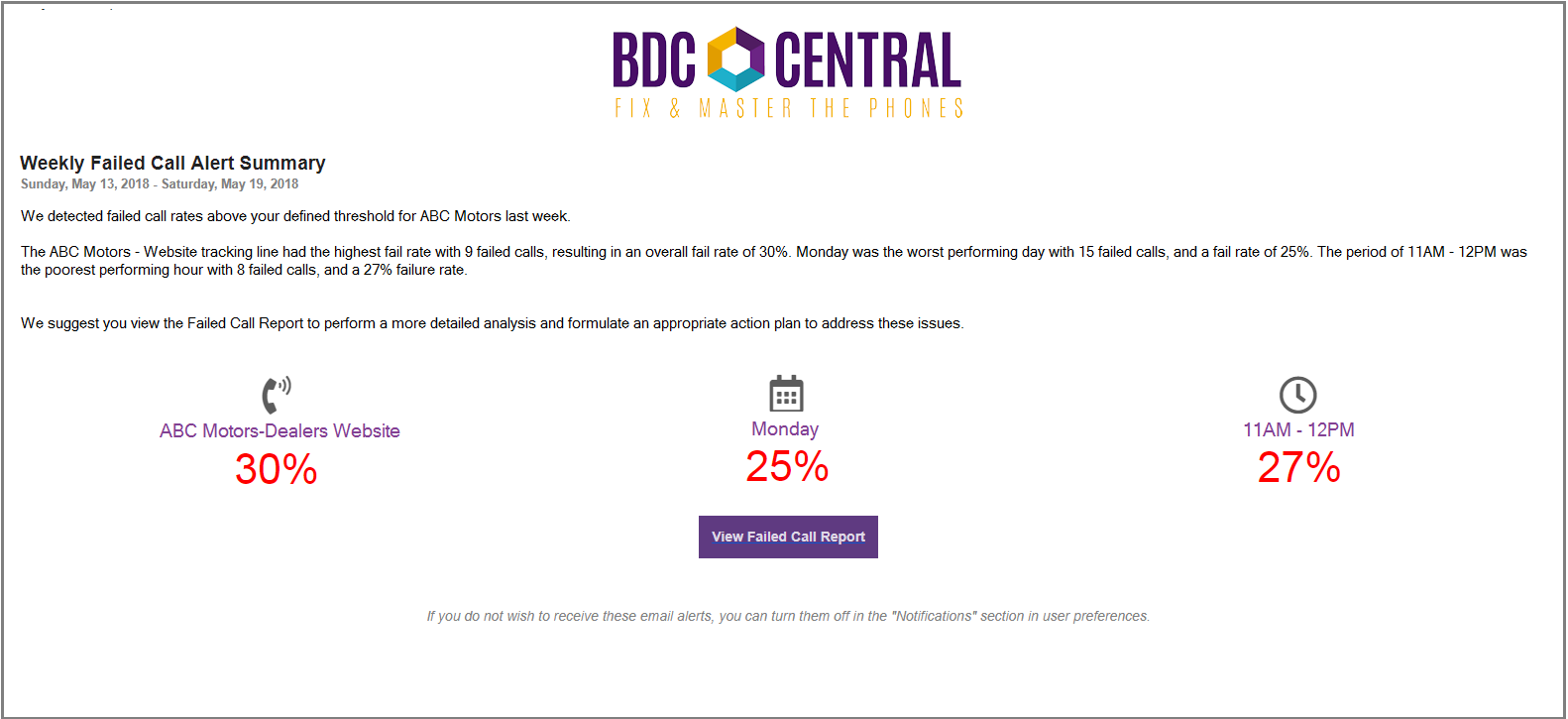Click the notifications preferences footer note

(x=788, y=616)
